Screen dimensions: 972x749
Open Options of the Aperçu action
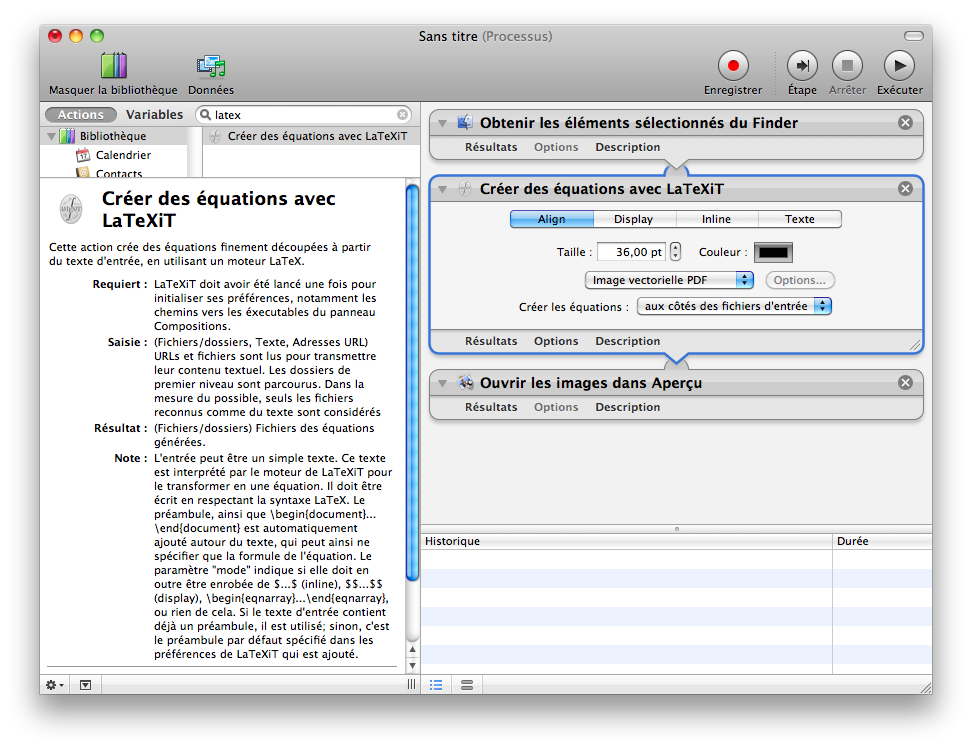pos(556,407)
